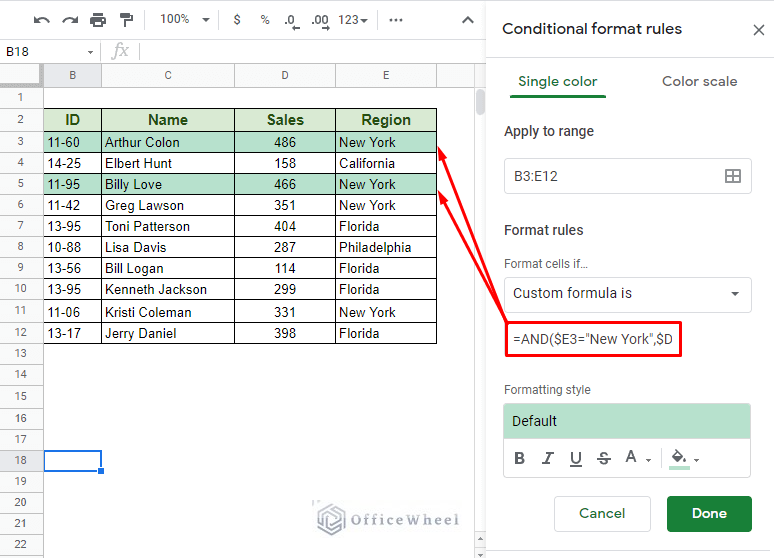
Task: Click the Undo arrow icon
Action: [x=41, y=20]
